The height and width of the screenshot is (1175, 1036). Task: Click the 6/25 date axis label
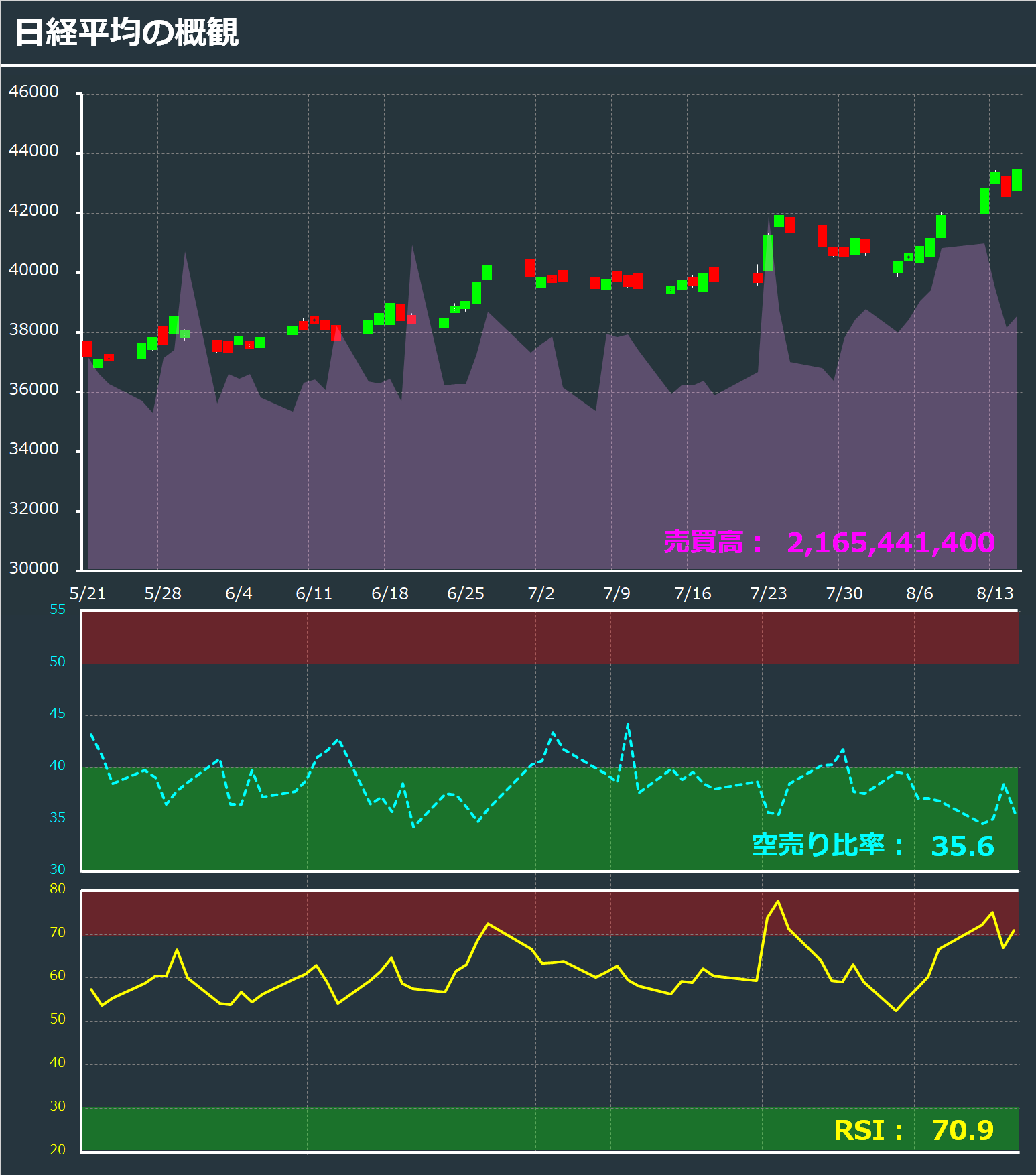[x=465, y=593]
